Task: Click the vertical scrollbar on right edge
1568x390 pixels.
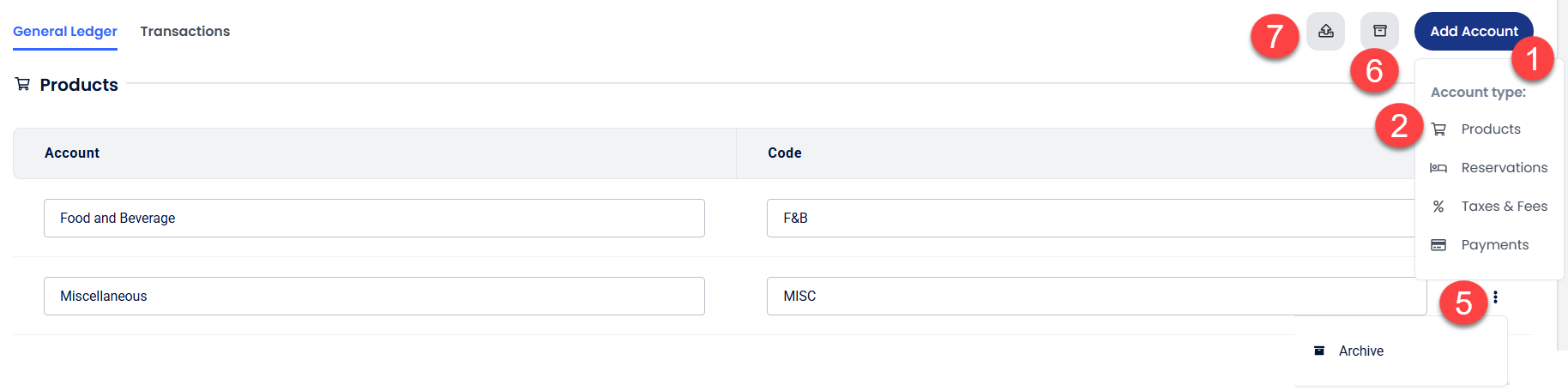Action: pos(1562,171)
